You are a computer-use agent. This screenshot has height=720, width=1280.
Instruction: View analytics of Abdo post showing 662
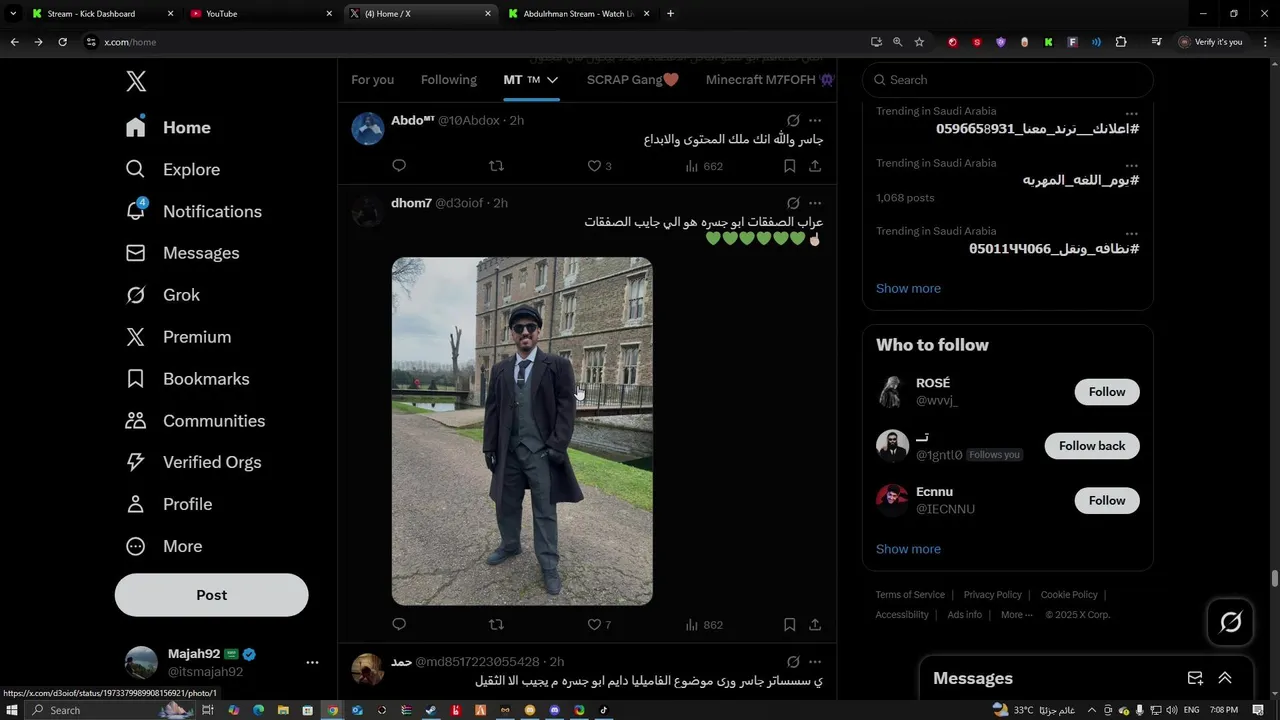(704, 166)
